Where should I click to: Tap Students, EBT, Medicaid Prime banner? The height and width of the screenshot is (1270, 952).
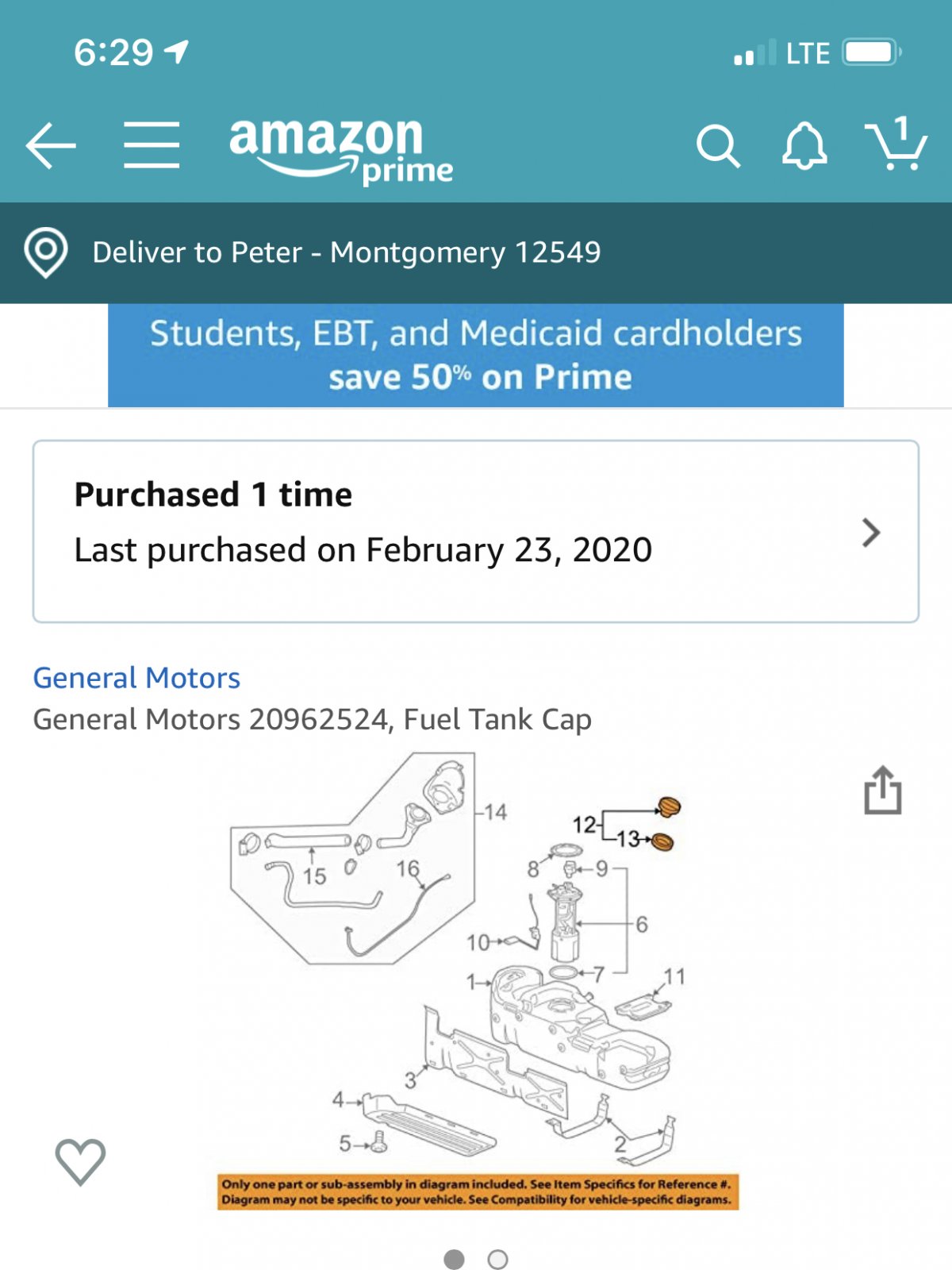(x=476, y=356)
